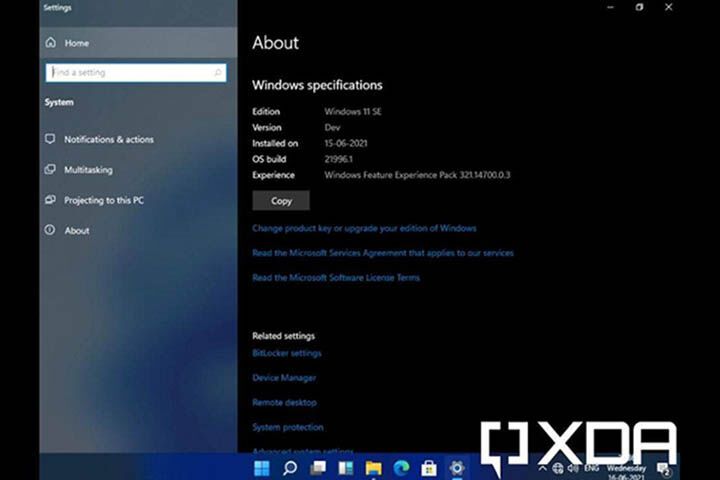Viewport: 720px width, 480px height.
Task: Click the System section label in sidebar
Action: click(59, 102)
